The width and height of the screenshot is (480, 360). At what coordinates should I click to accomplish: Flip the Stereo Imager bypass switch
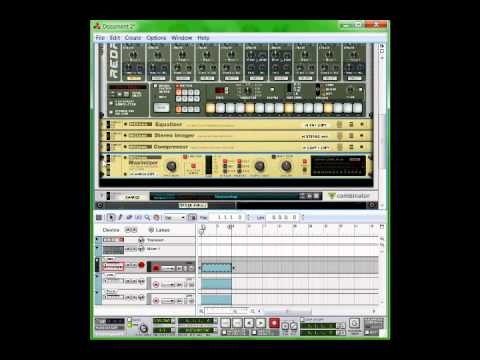click(108, 136)
